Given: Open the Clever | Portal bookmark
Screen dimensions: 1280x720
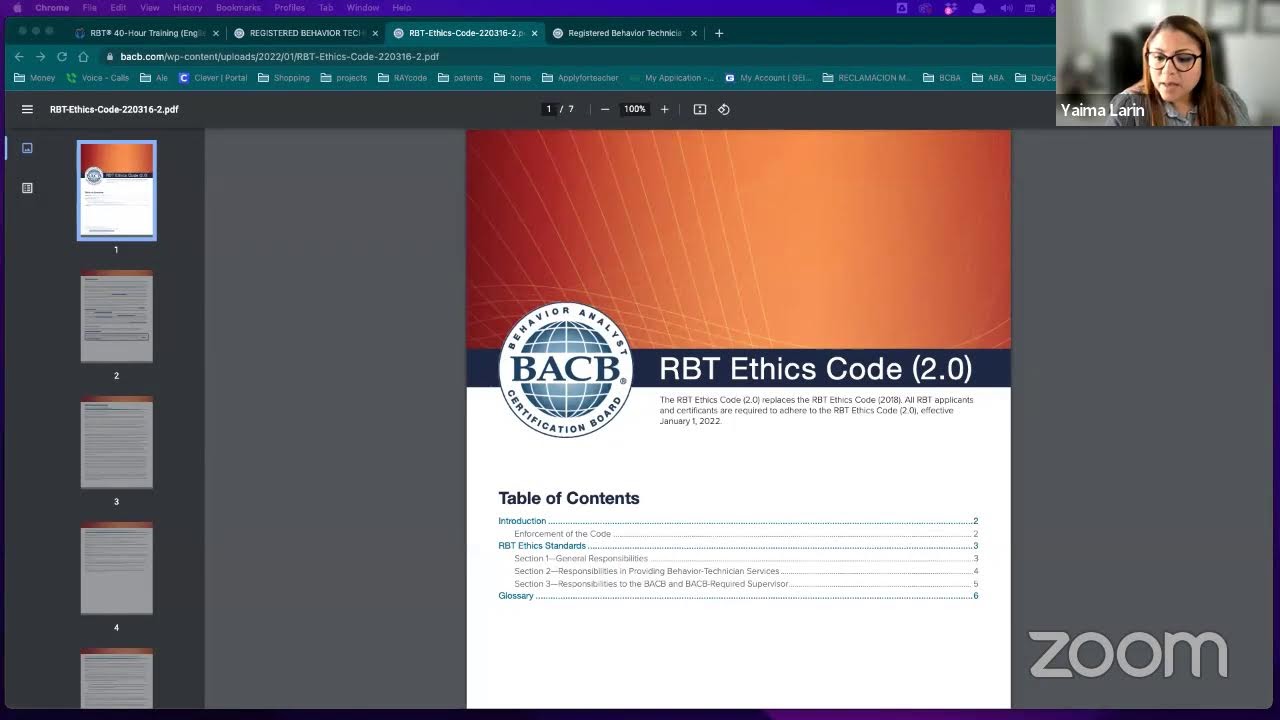Looking at the screenshot, I should point(213,78).
